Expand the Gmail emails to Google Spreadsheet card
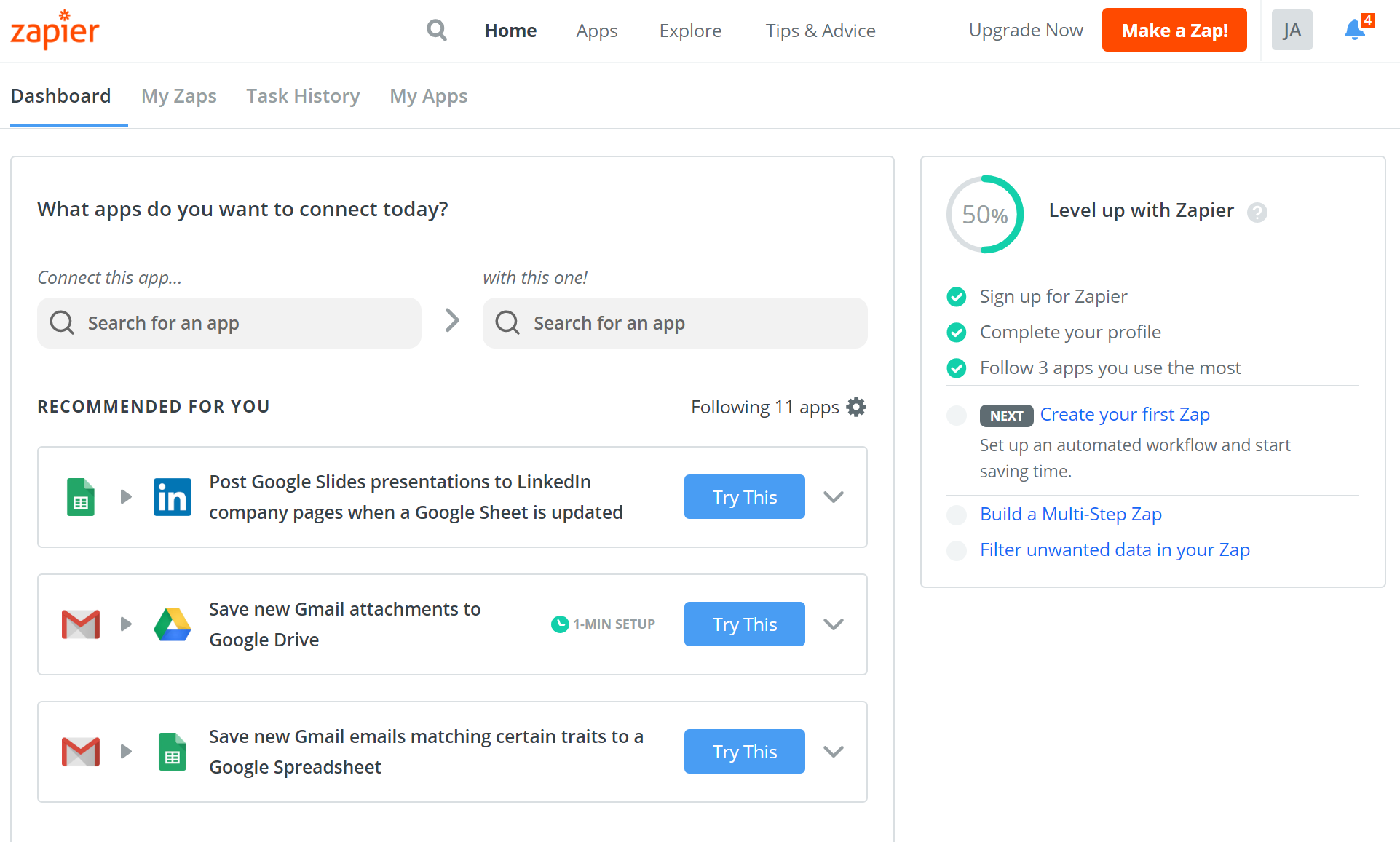 pos(834,752)
